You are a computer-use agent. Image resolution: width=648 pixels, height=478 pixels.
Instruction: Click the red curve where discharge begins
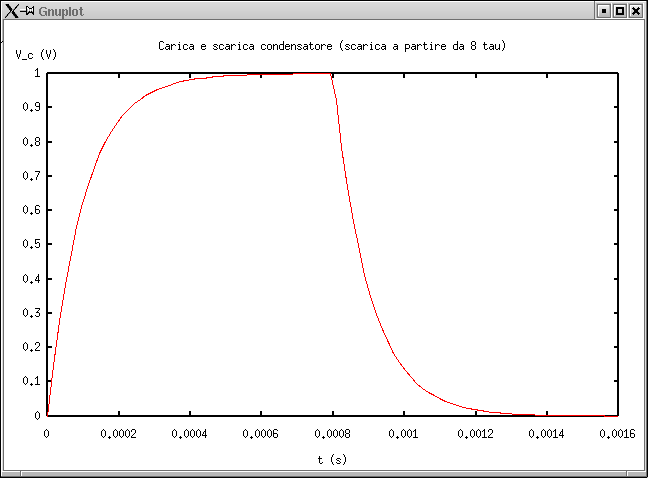tap(330, 74)
